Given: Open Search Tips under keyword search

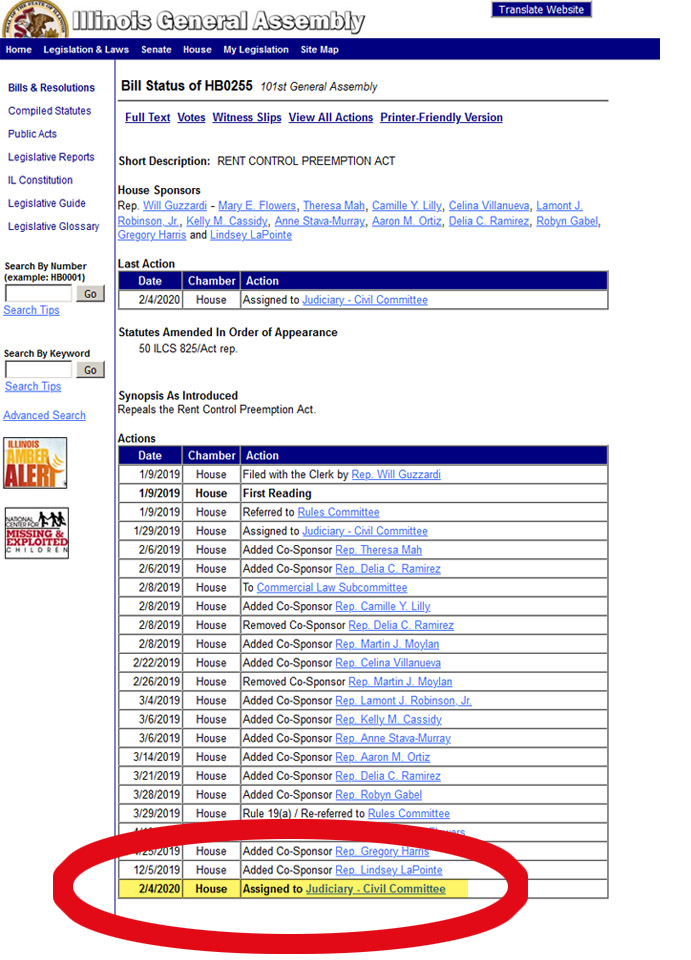Looking at the screenshot, I should (33, 386).
